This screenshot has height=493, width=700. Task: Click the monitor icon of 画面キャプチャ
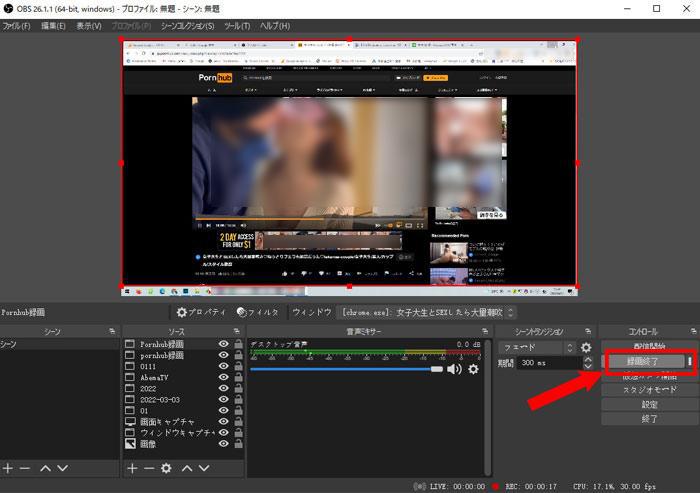tap(130, 421)
